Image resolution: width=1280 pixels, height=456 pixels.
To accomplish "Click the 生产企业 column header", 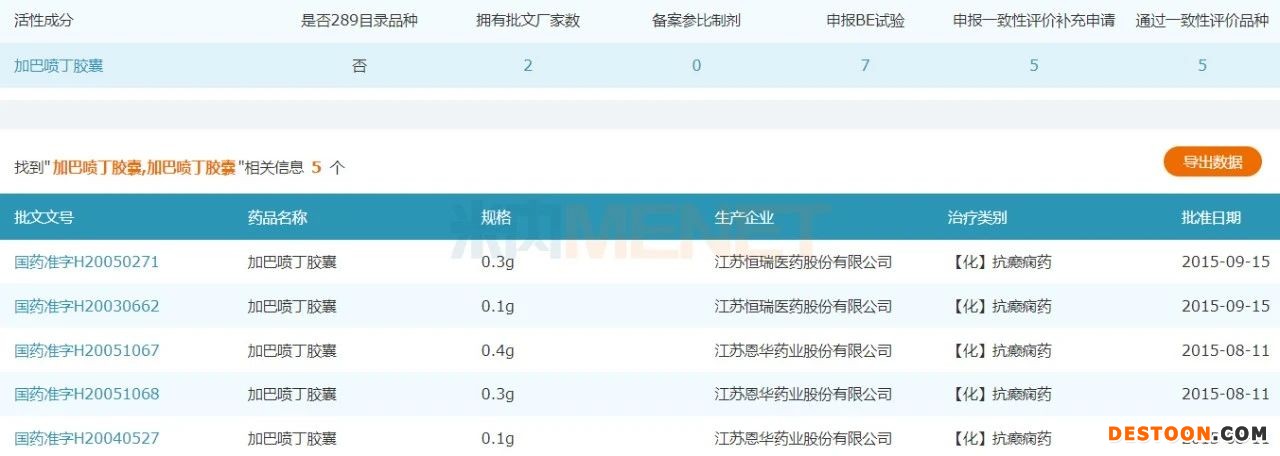I will pos(744,217).
